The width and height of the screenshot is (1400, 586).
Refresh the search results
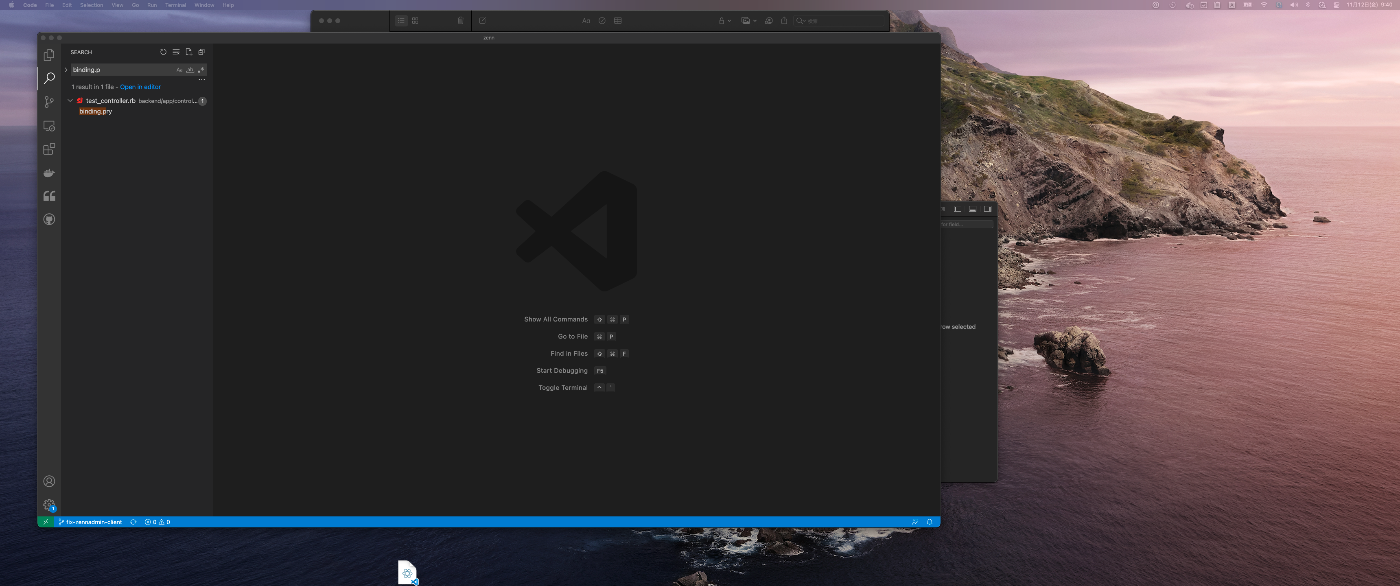tap(163, 52)
